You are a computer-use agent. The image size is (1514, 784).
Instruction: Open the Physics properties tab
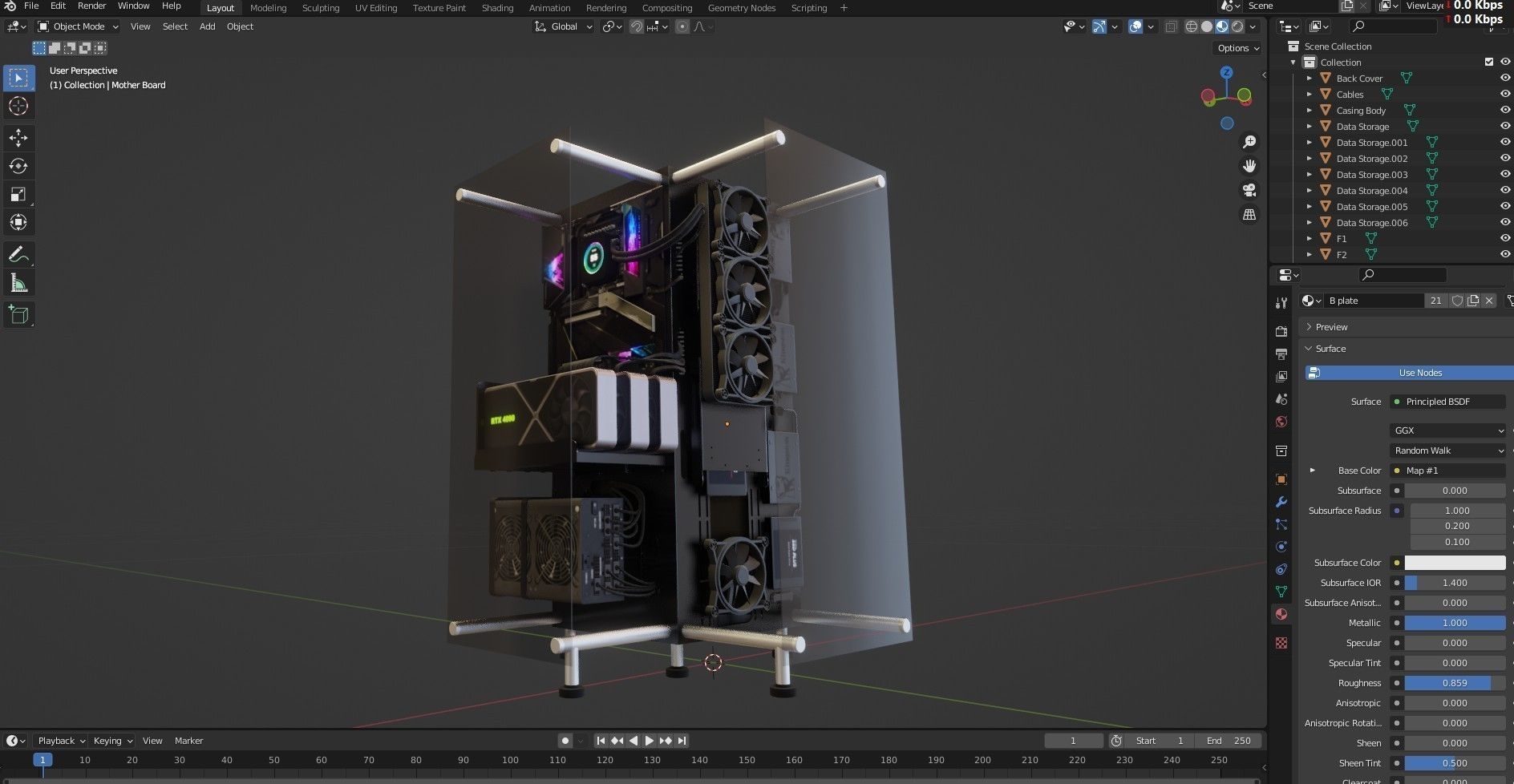coord(1281,547)
